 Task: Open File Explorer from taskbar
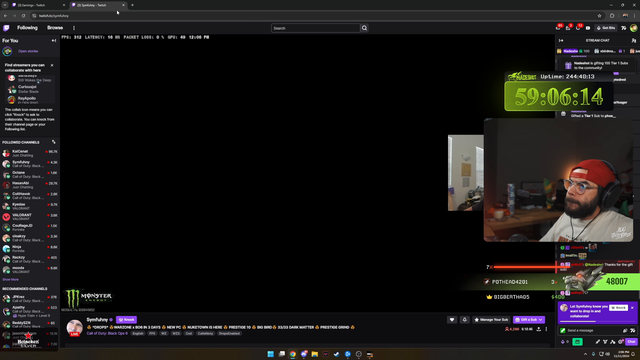pyautogui.click(x=315, y=354)
